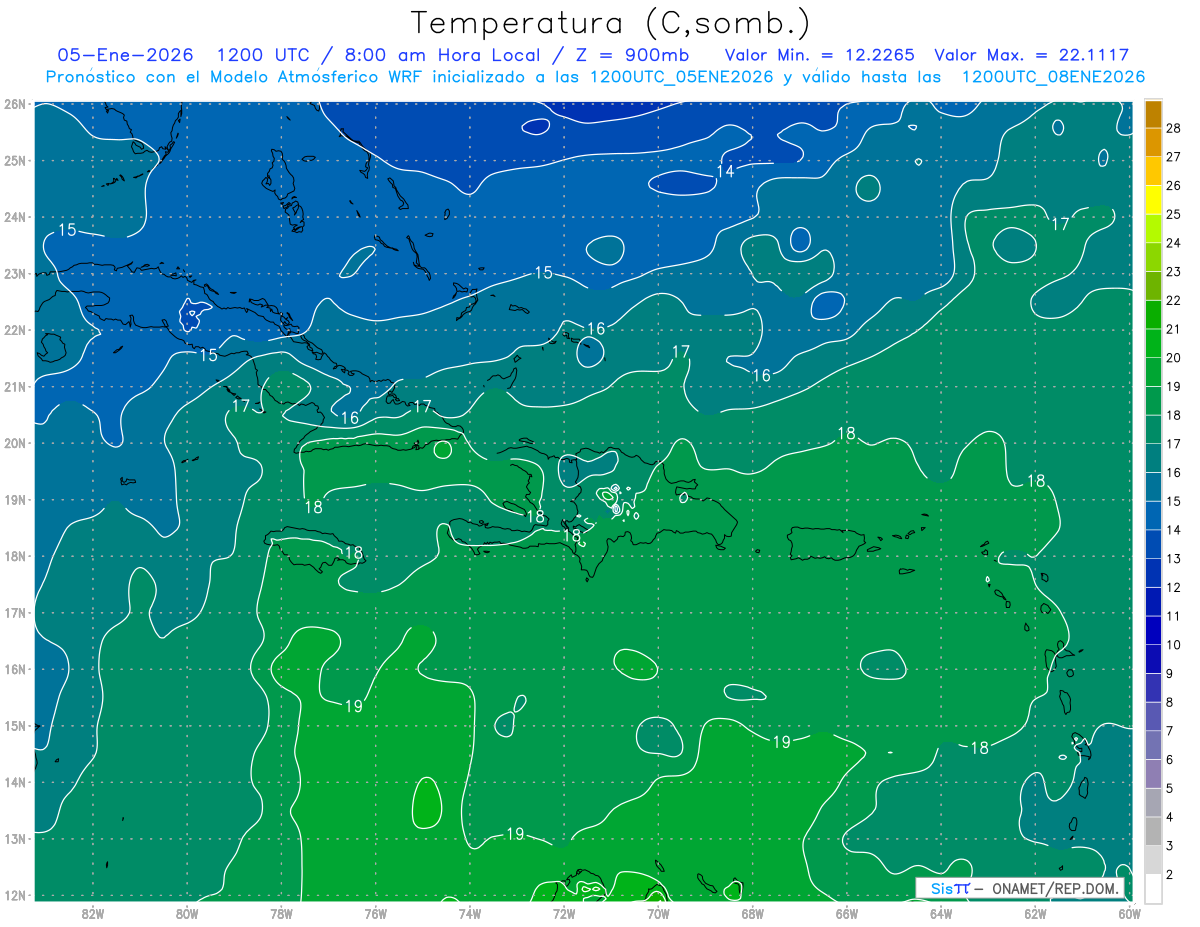Click the orange-brown top swatch of the color legend
Image resolution: width=1200 pixels, height=927 pixels.
1153,113
